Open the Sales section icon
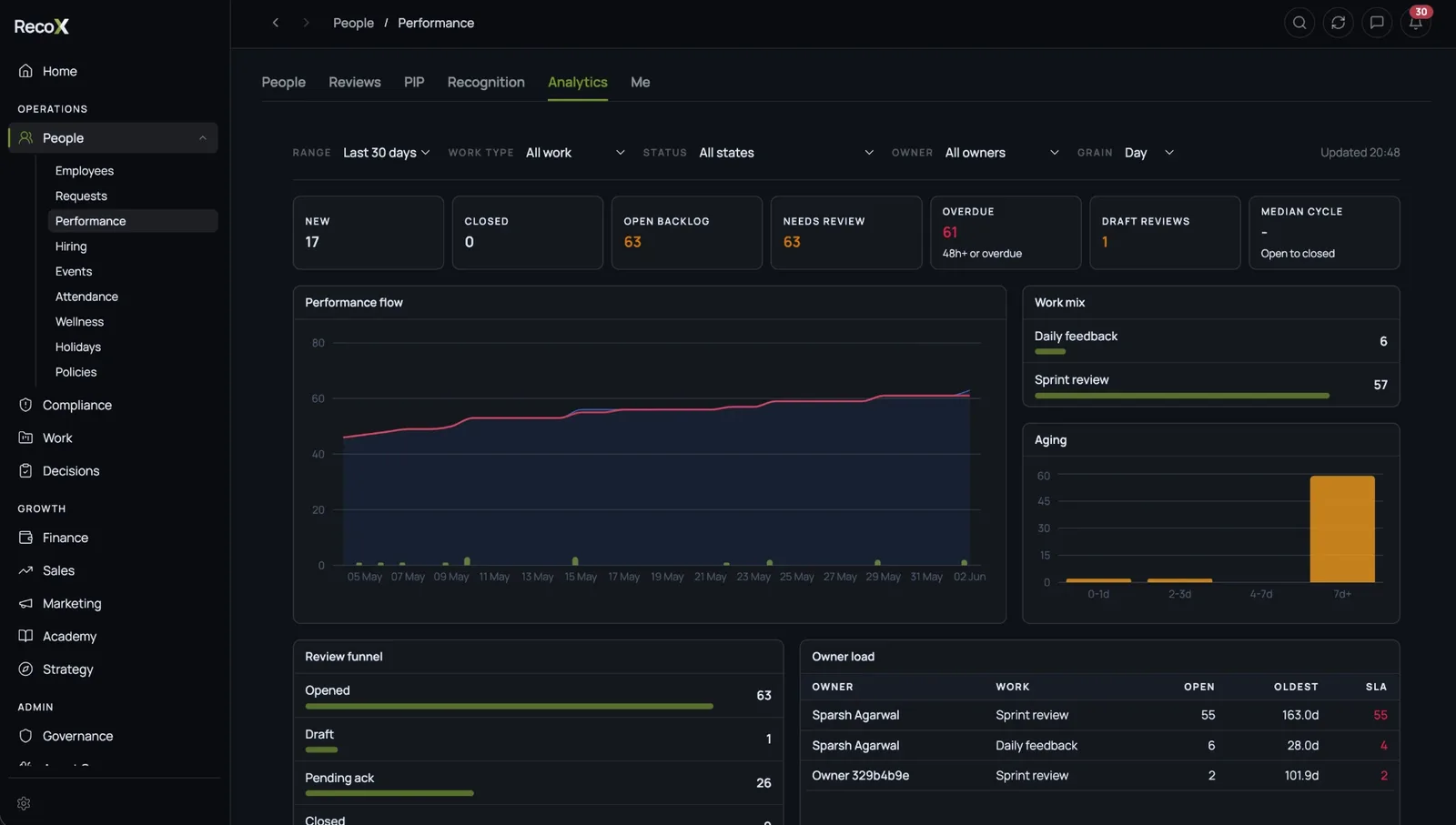The height and width of the screenshot is (825, 1456). pos(25,570)
